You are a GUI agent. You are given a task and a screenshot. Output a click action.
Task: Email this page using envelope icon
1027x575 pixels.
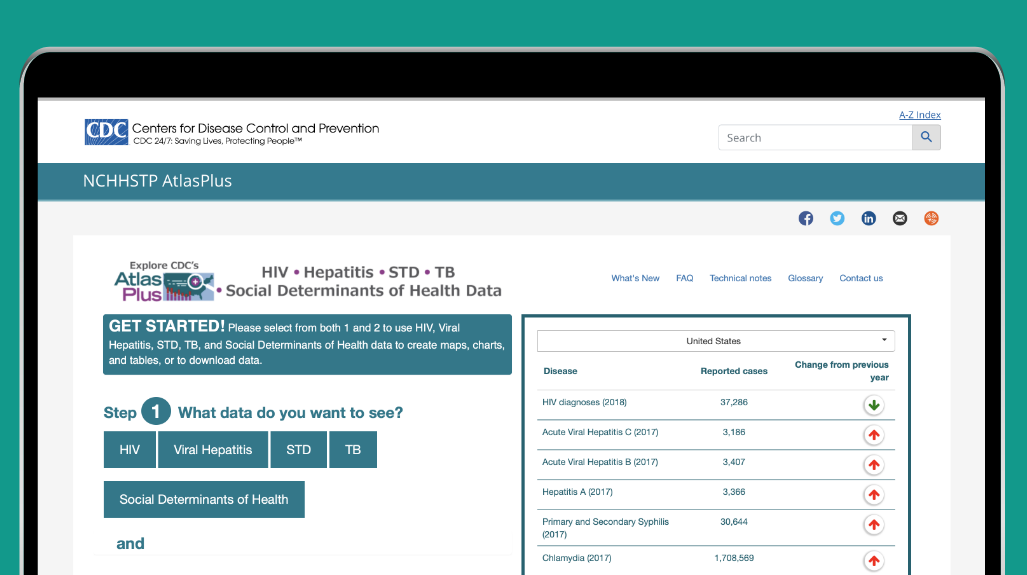(900, 218)
